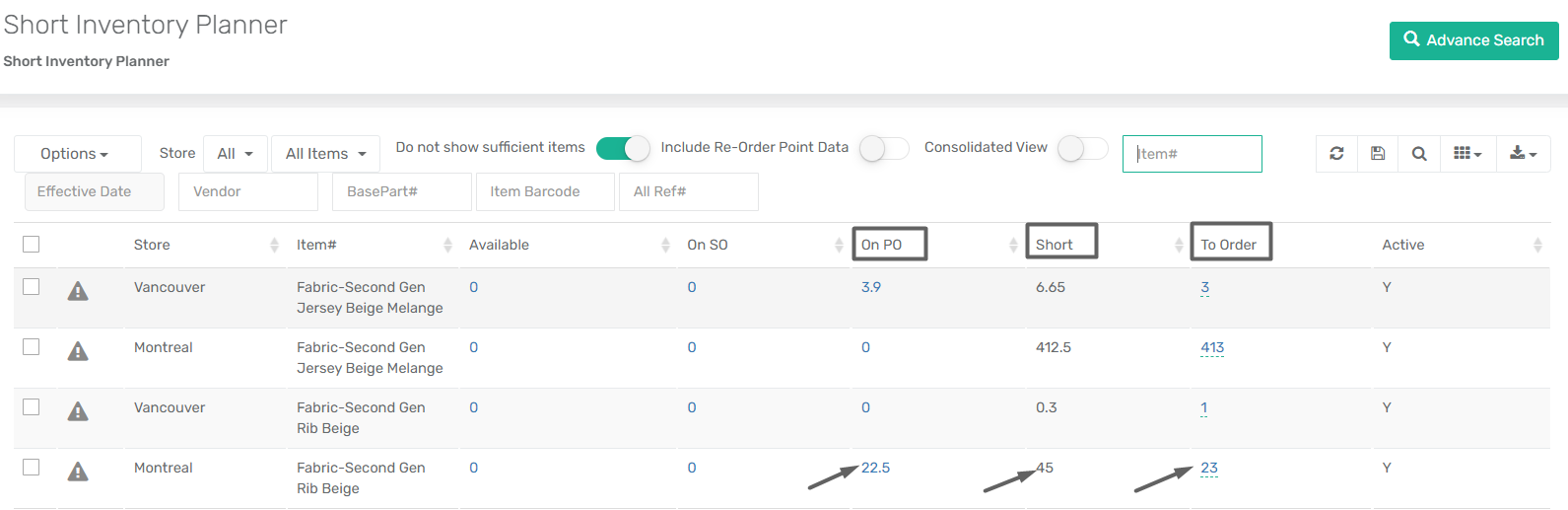
Task: Click warning icon on Montreal Rib Beige row
Action: coord(78,472)
